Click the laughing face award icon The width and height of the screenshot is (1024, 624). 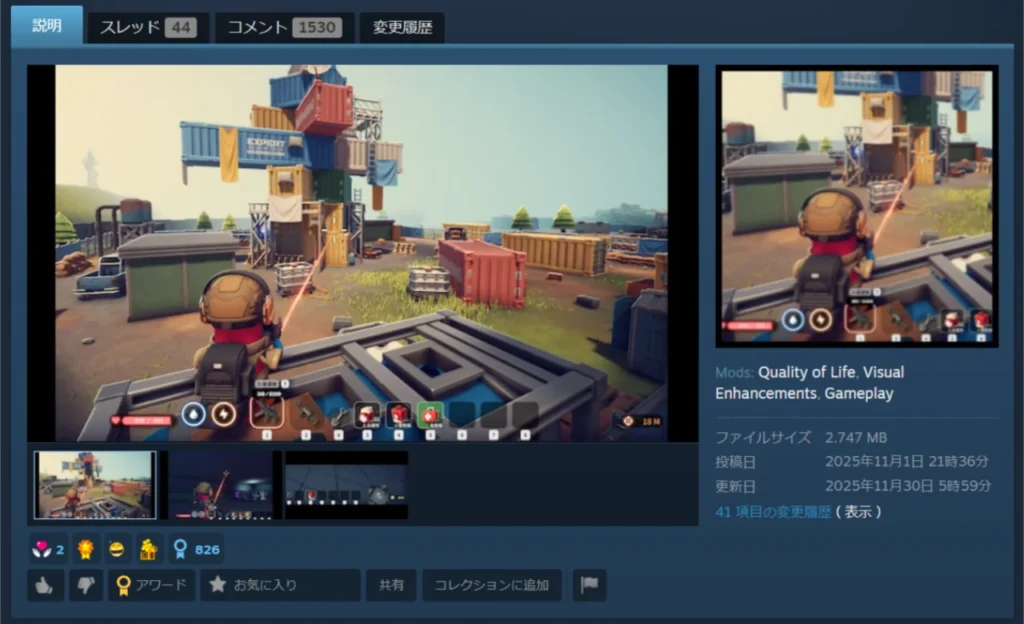point(117,549)
